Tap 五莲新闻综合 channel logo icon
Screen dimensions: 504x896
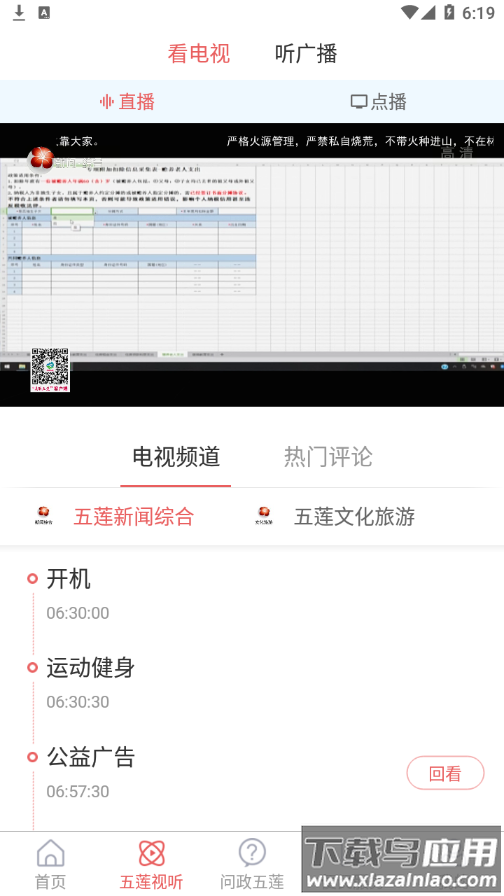[x=43, y=515]
